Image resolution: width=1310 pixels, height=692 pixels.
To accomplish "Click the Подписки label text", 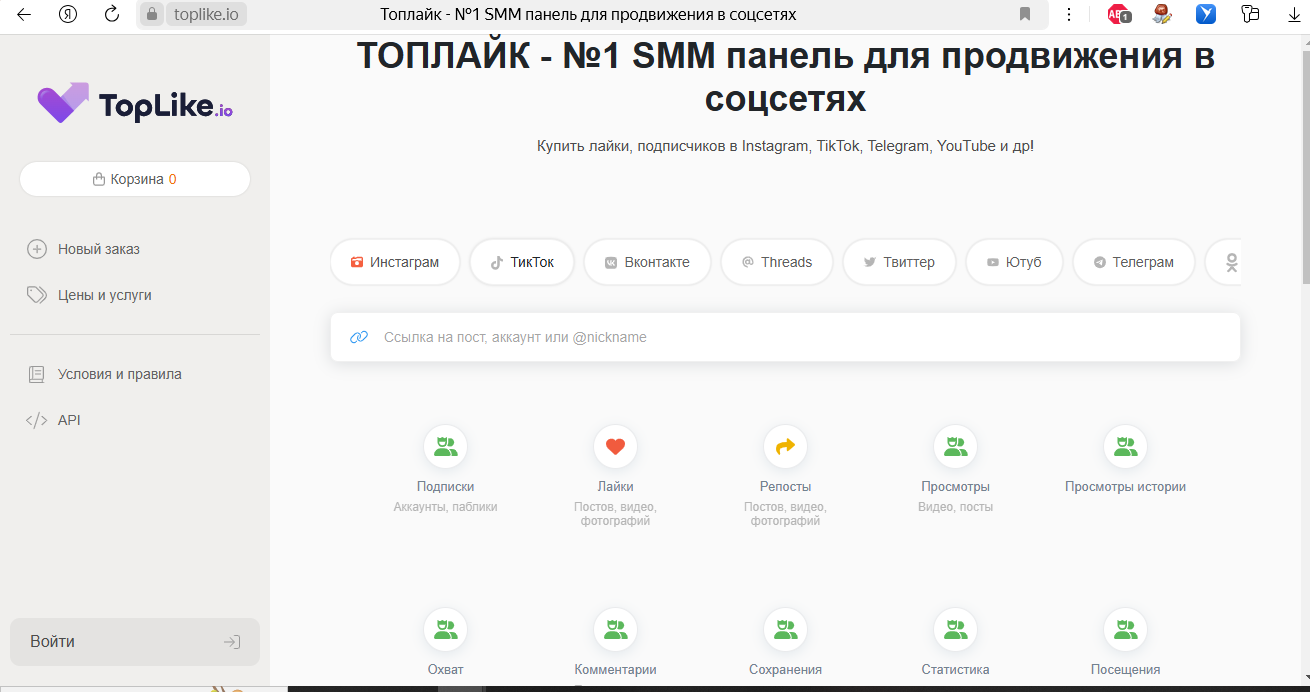I will (445, 487).
